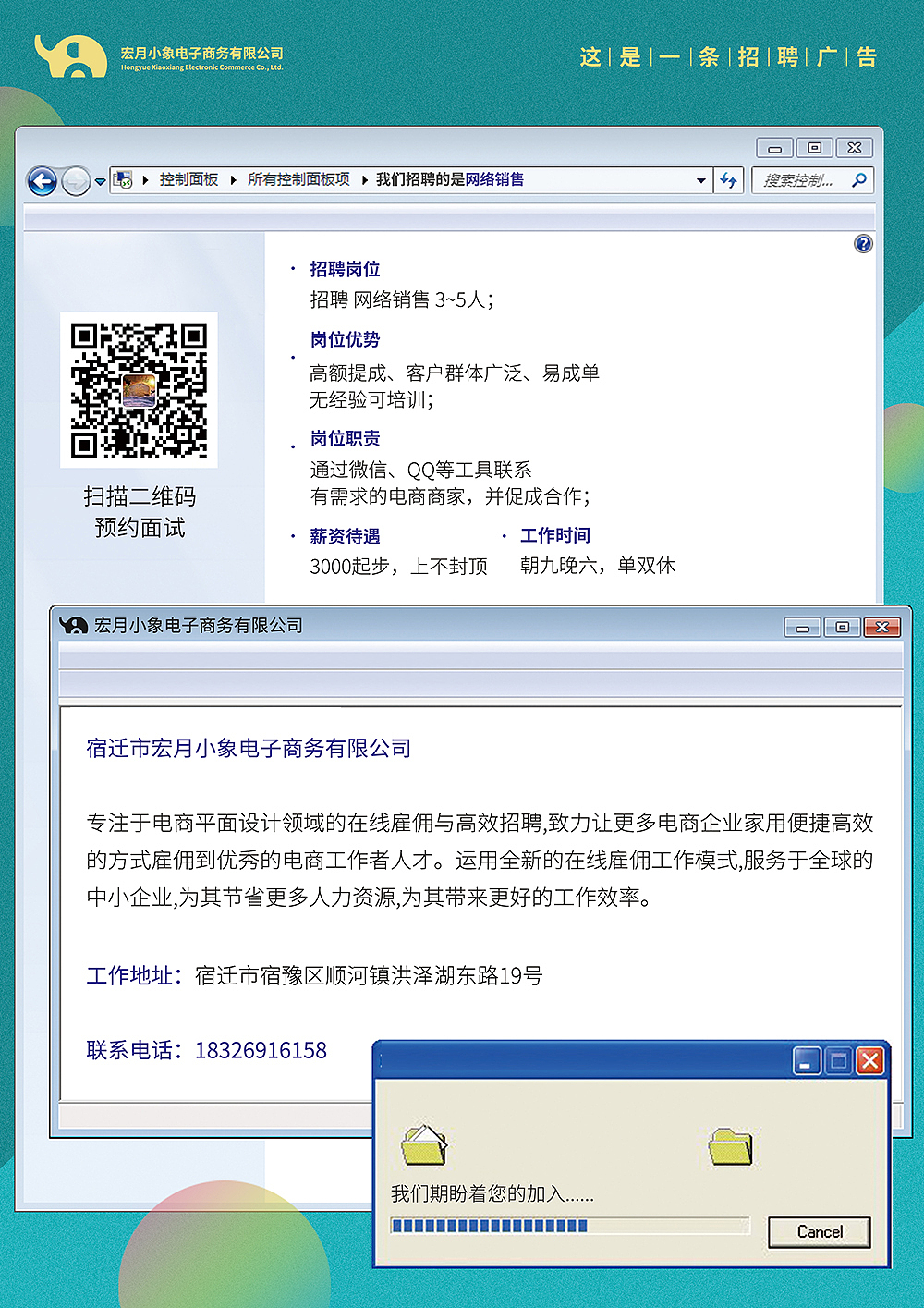Expand arrow before 我们招聘的是网络销售 breadcrumb

[x=364, y=180]
